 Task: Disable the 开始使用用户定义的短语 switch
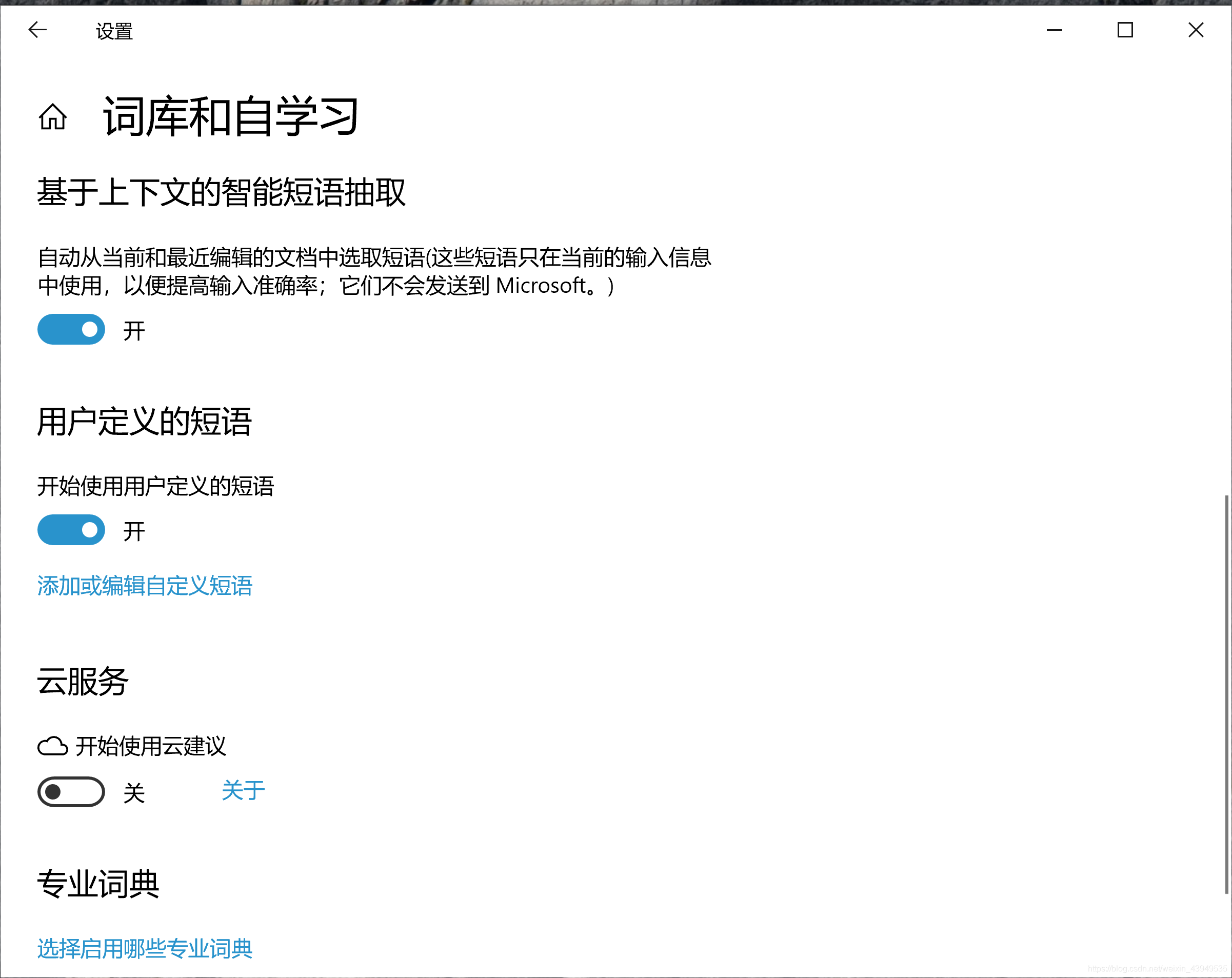tap(71, 530)
